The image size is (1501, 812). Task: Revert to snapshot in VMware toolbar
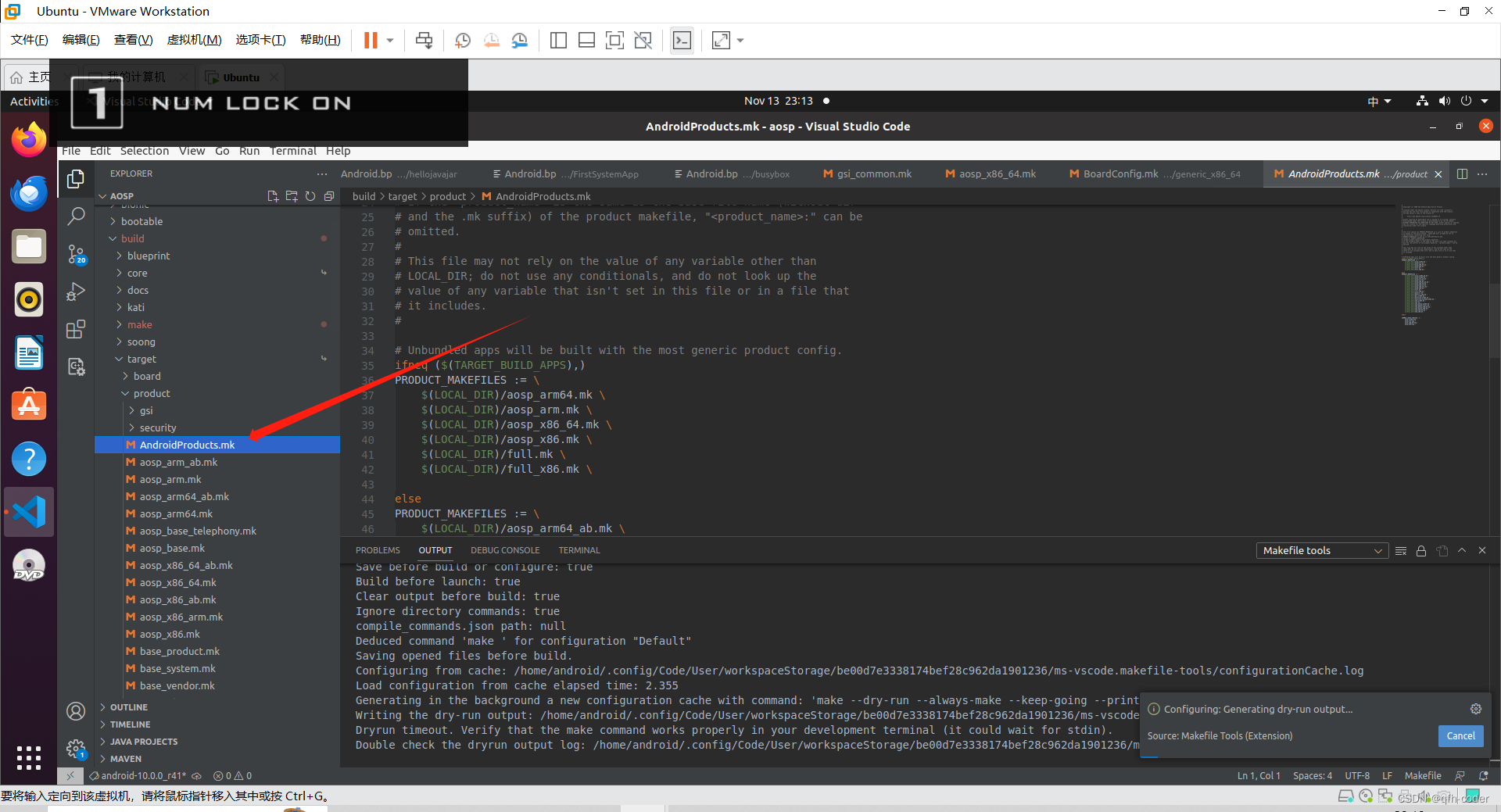(491, 41)
